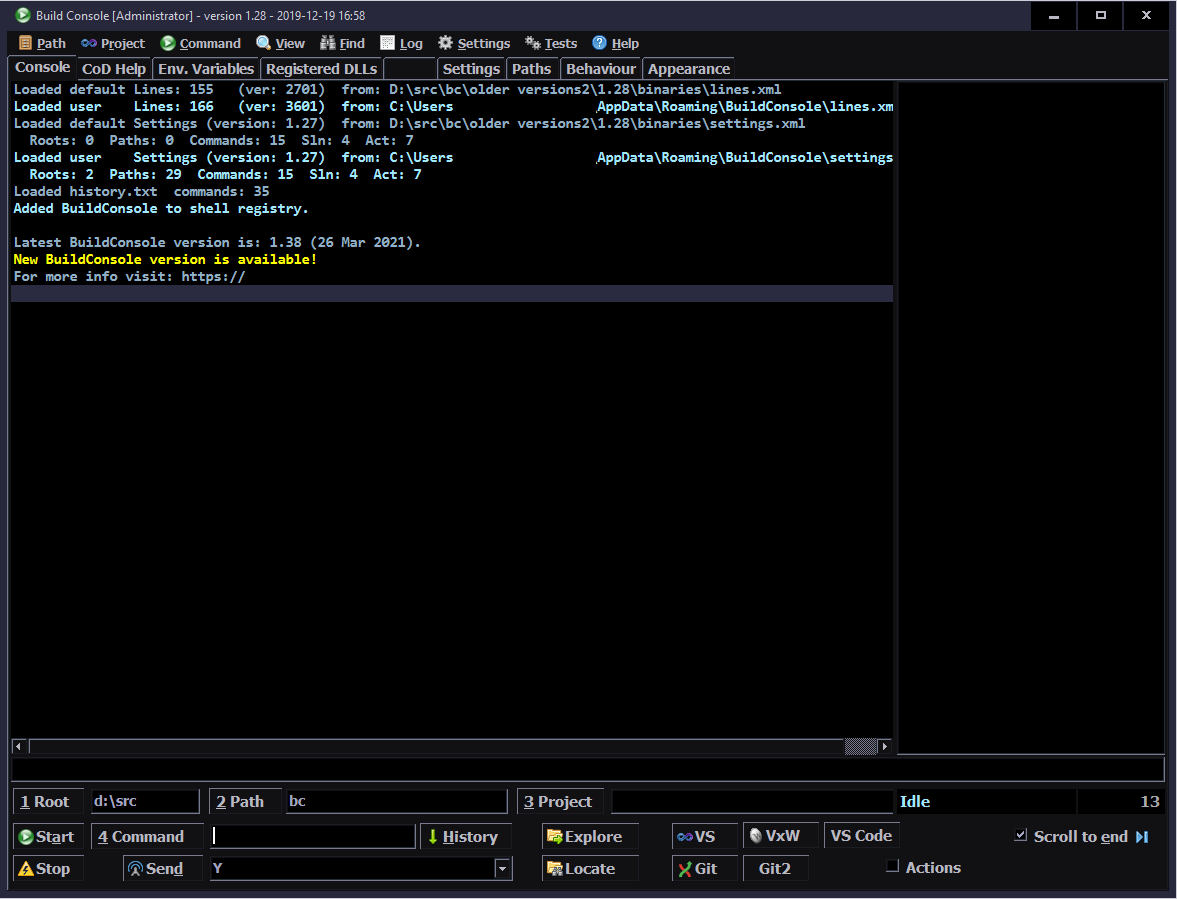This screenshot has height=899, width=1177.
Task: Open the command History button
Action: tap(465, 836)
